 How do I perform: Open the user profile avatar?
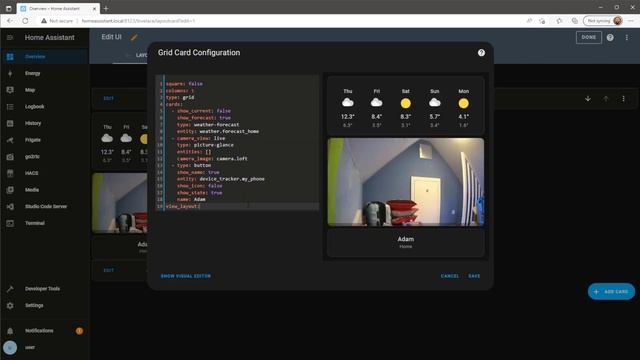(10, 348)
